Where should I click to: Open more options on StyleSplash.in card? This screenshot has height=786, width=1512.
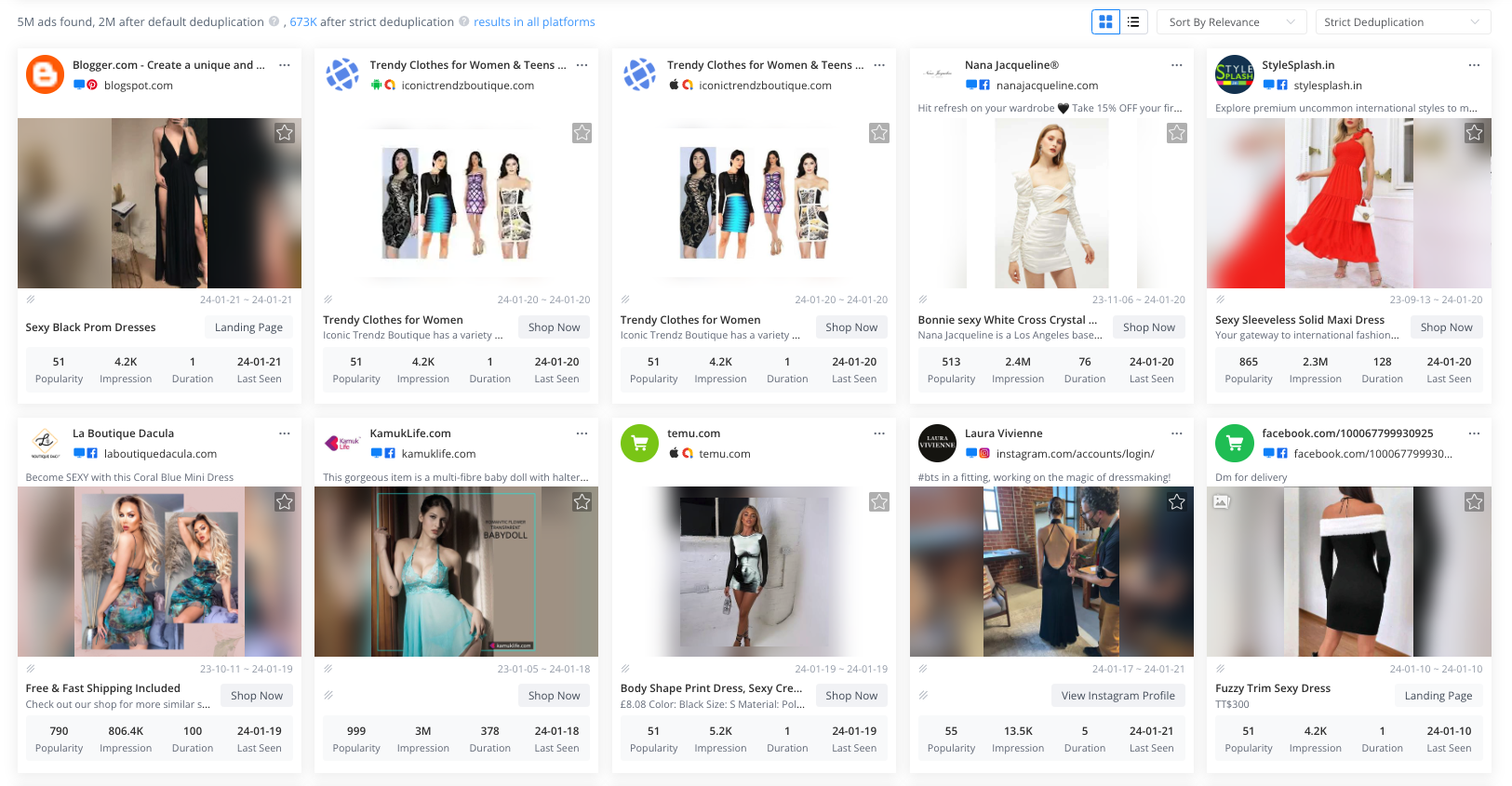[1475, 65]
